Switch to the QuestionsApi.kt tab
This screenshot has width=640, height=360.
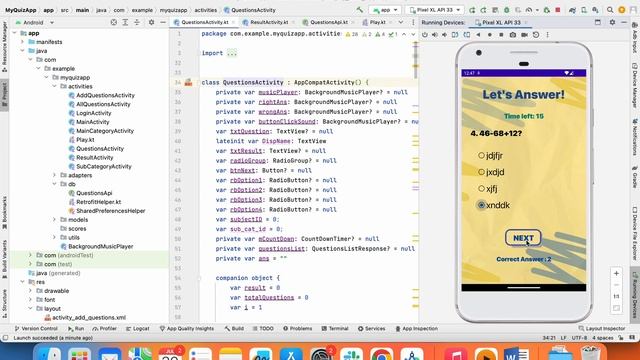(x=329, y=22)
